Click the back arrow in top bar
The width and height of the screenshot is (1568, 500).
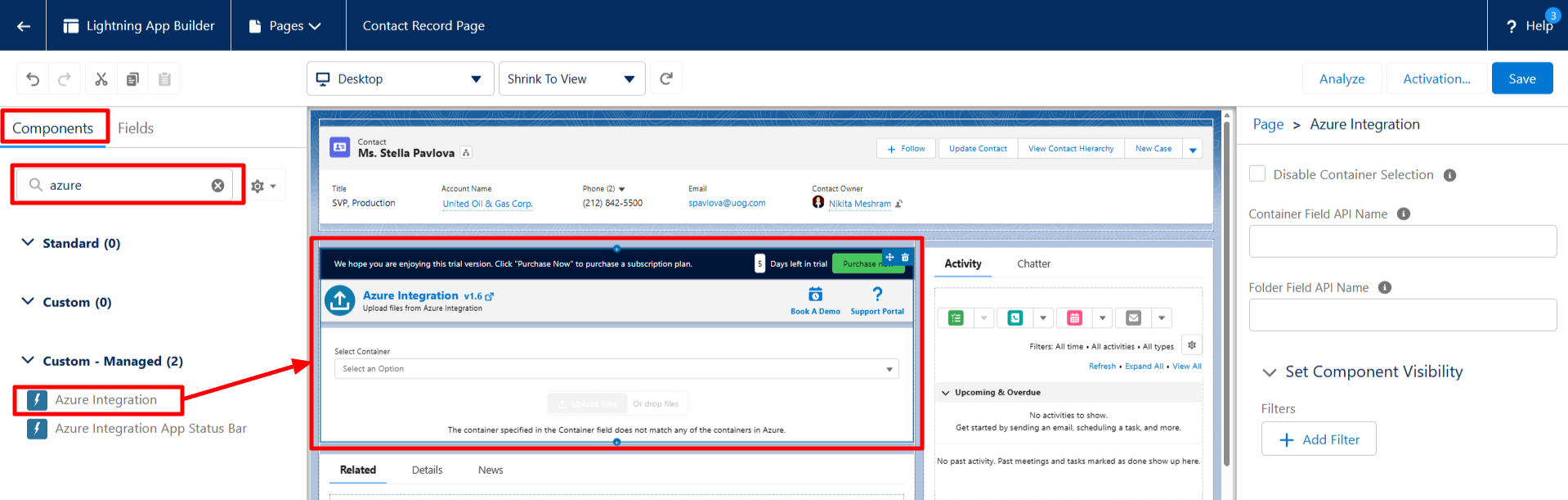[x=24, y=26]
